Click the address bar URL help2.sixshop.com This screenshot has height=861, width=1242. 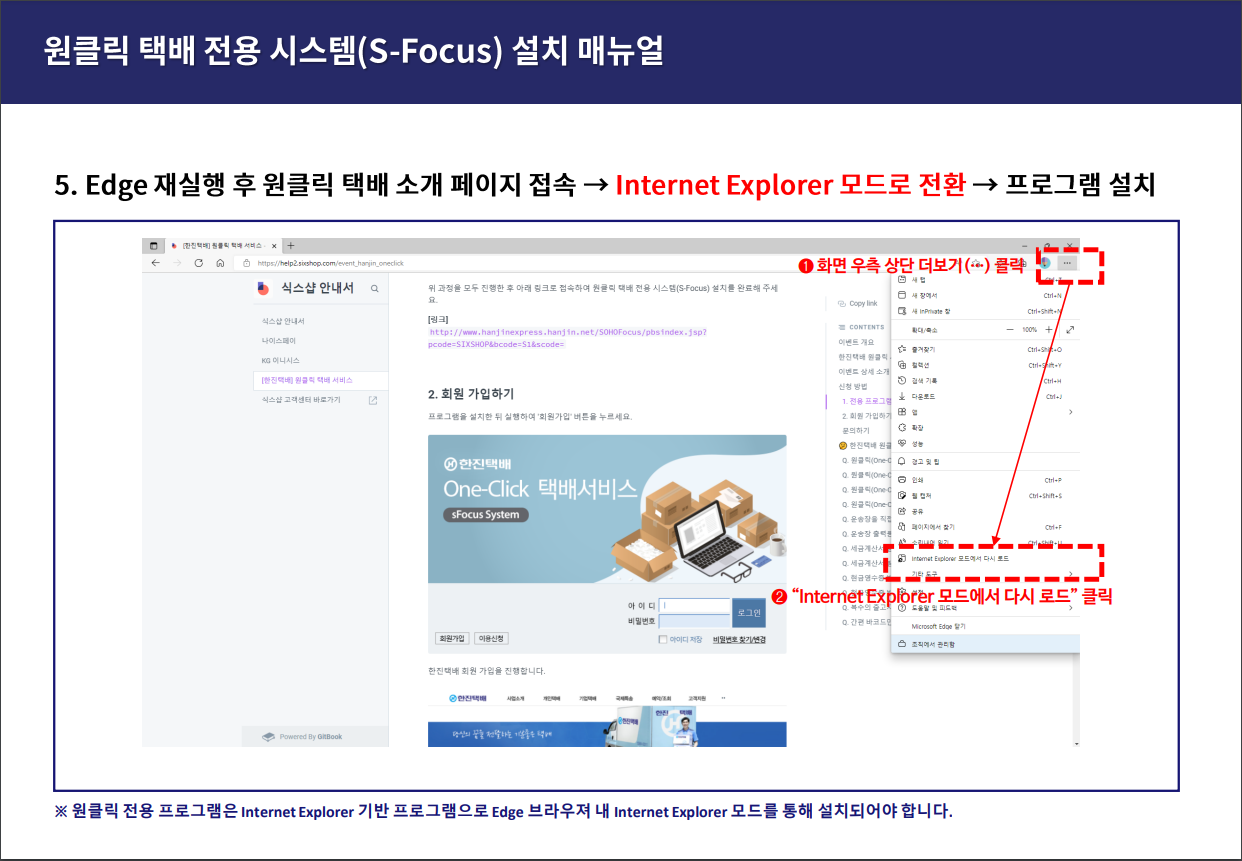(x=330, y=263)
